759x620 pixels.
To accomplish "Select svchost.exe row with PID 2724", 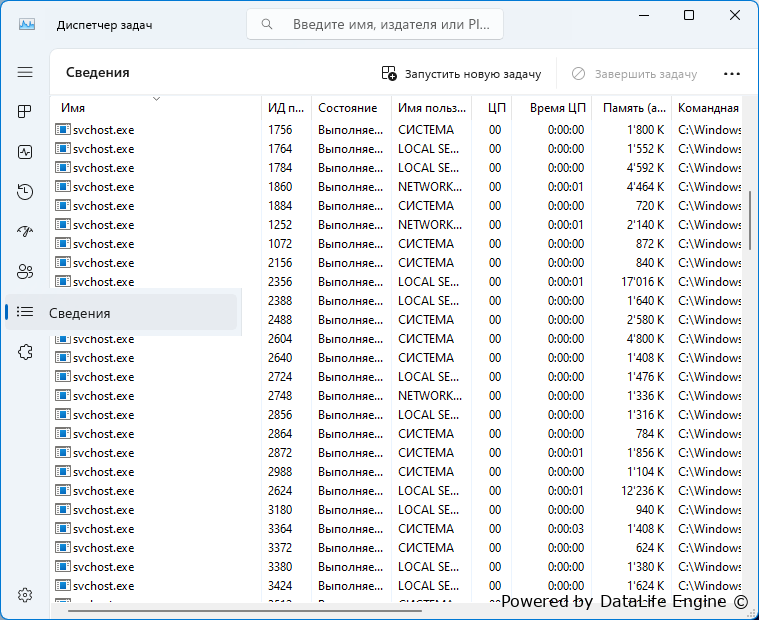I will (x=396, y=377).
